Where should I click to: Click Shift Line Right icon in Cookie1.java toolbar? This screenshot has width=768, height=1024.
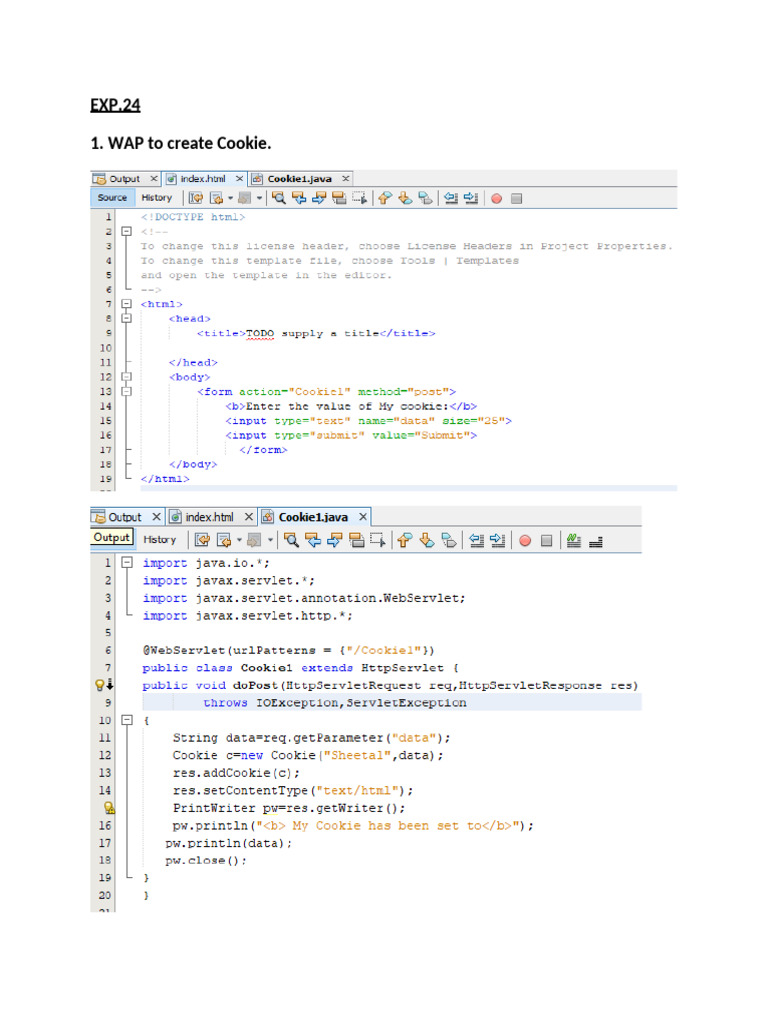pos(498,540)
